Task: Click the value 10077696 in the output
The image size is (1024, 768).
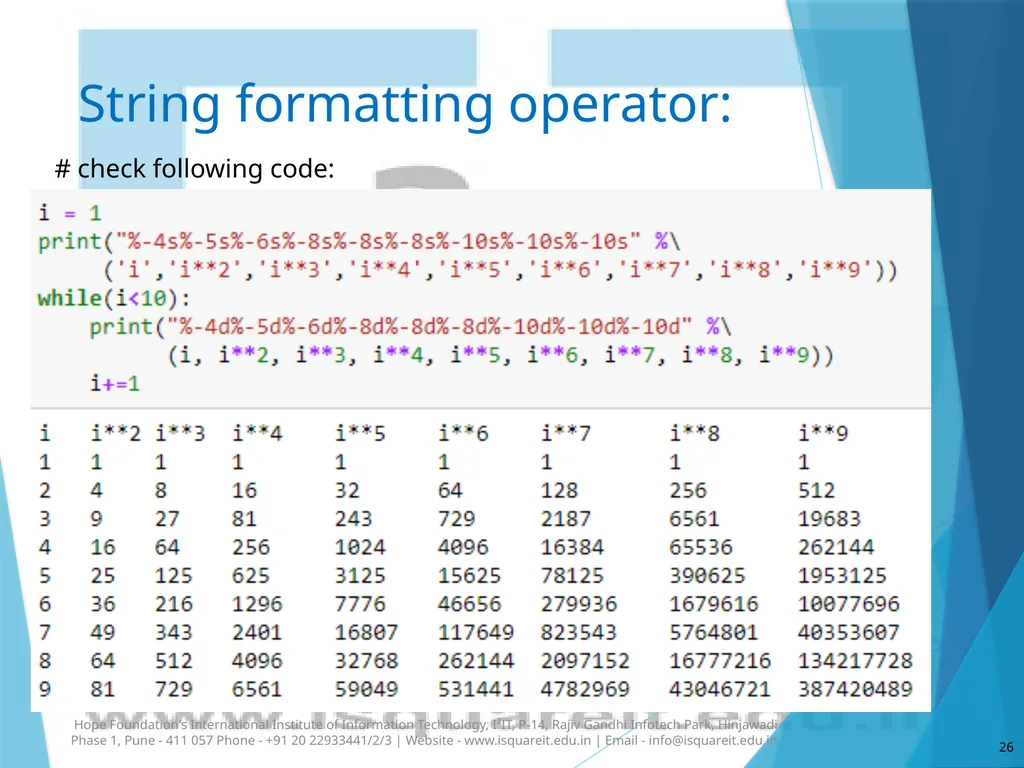Action: (848, 603)
